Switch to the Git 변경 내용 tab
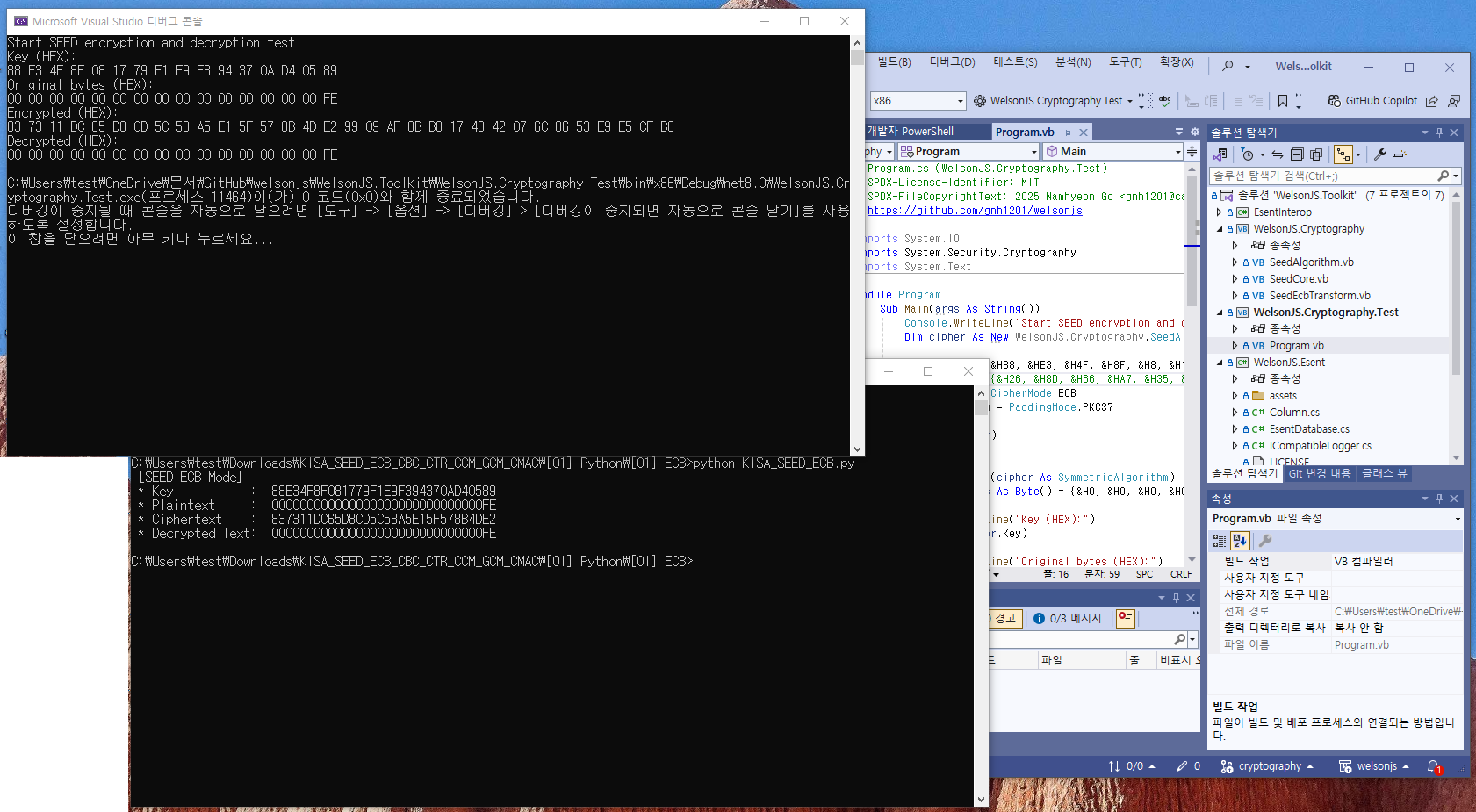 1319,473
